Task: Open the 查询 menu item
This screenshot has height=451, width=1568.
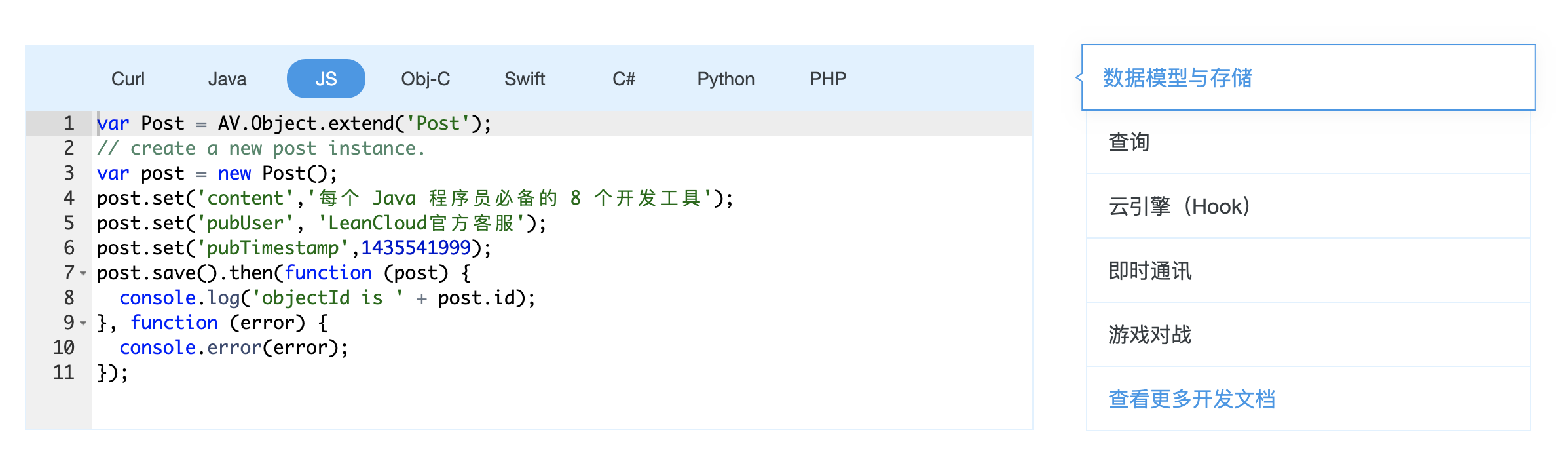Action: 1129,142
